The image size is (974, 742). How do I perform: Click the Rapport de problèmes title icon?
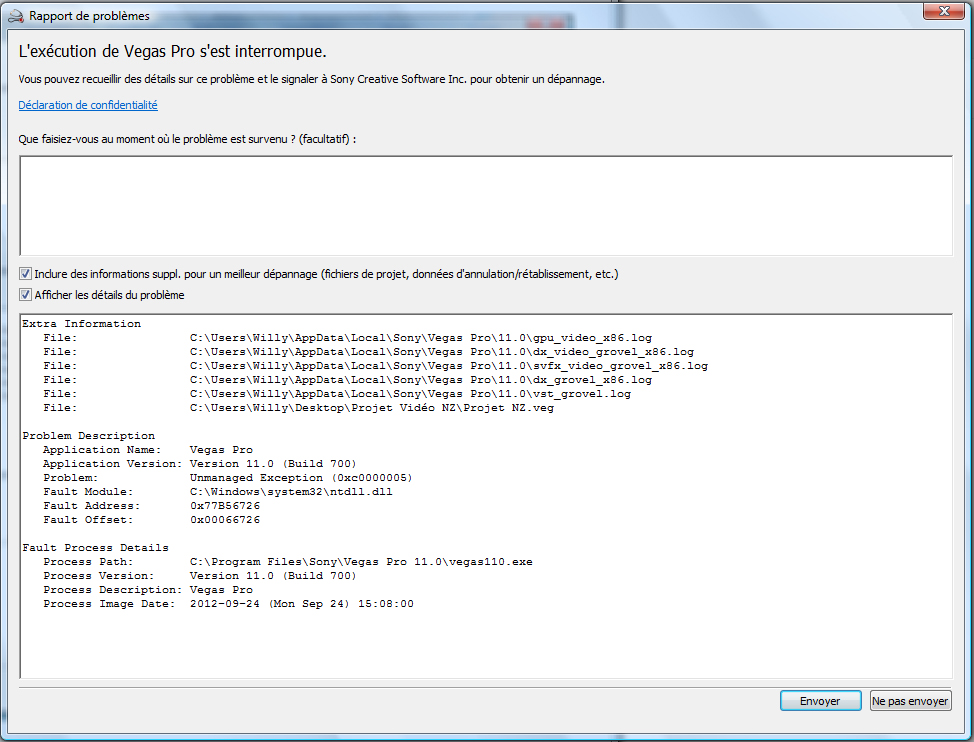16,16
